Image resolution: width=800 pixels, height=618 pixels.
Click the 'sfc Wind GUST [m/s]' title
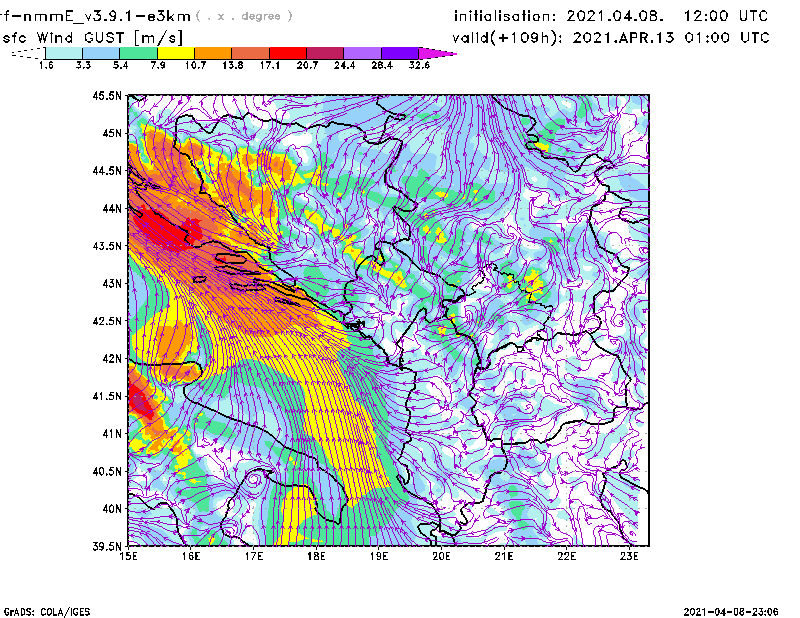point(92,38)
